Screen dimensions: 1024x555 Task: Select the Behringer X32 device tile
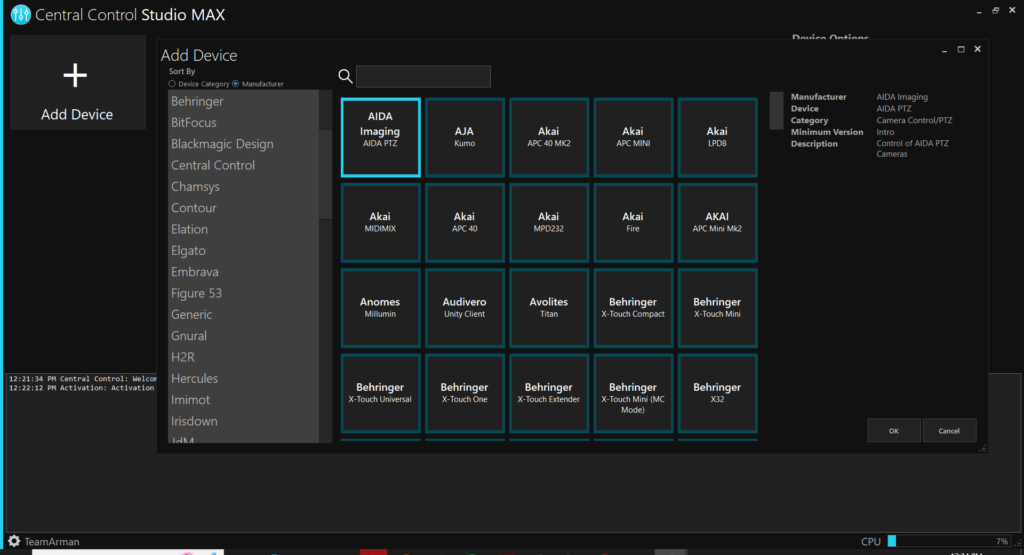[717, 393]
